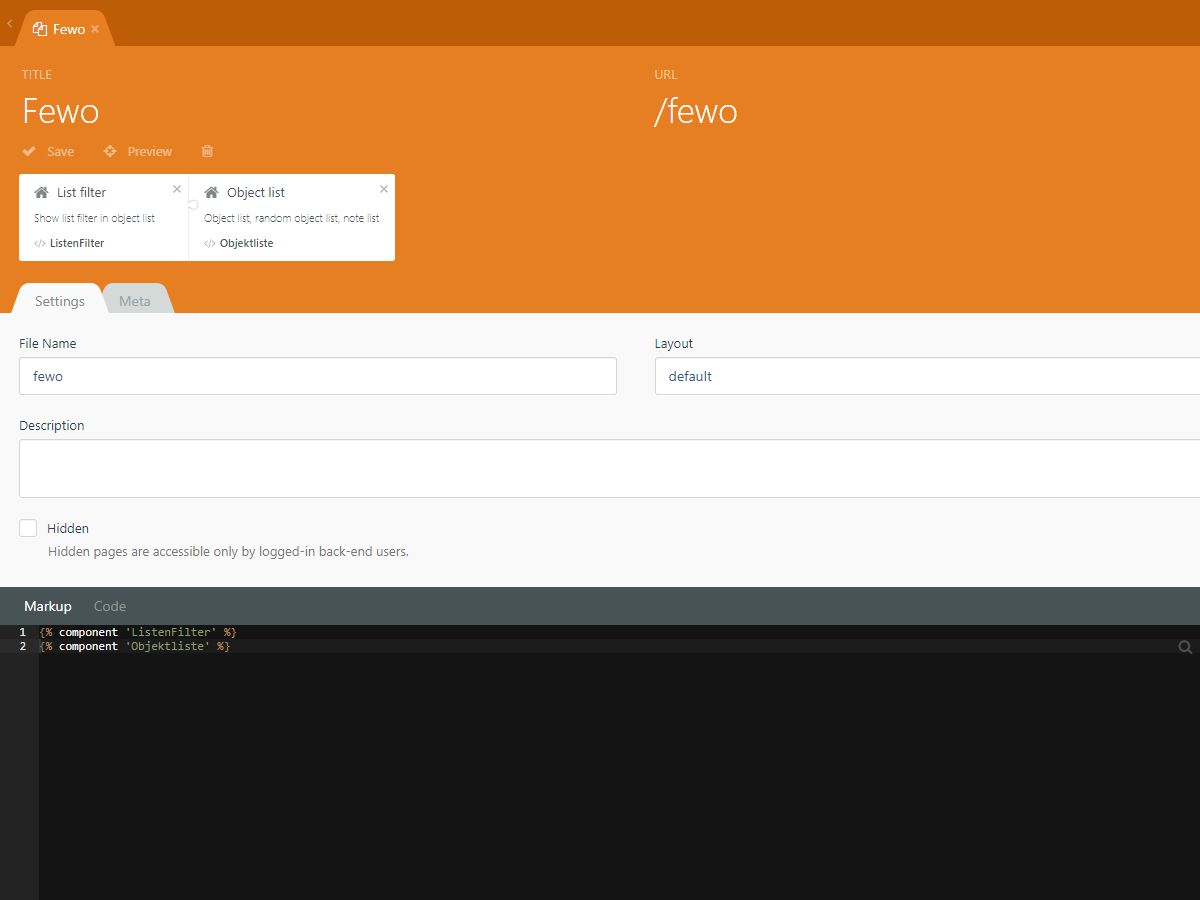Close the Fewo tab
The image size is (1200, 900).
95,29
